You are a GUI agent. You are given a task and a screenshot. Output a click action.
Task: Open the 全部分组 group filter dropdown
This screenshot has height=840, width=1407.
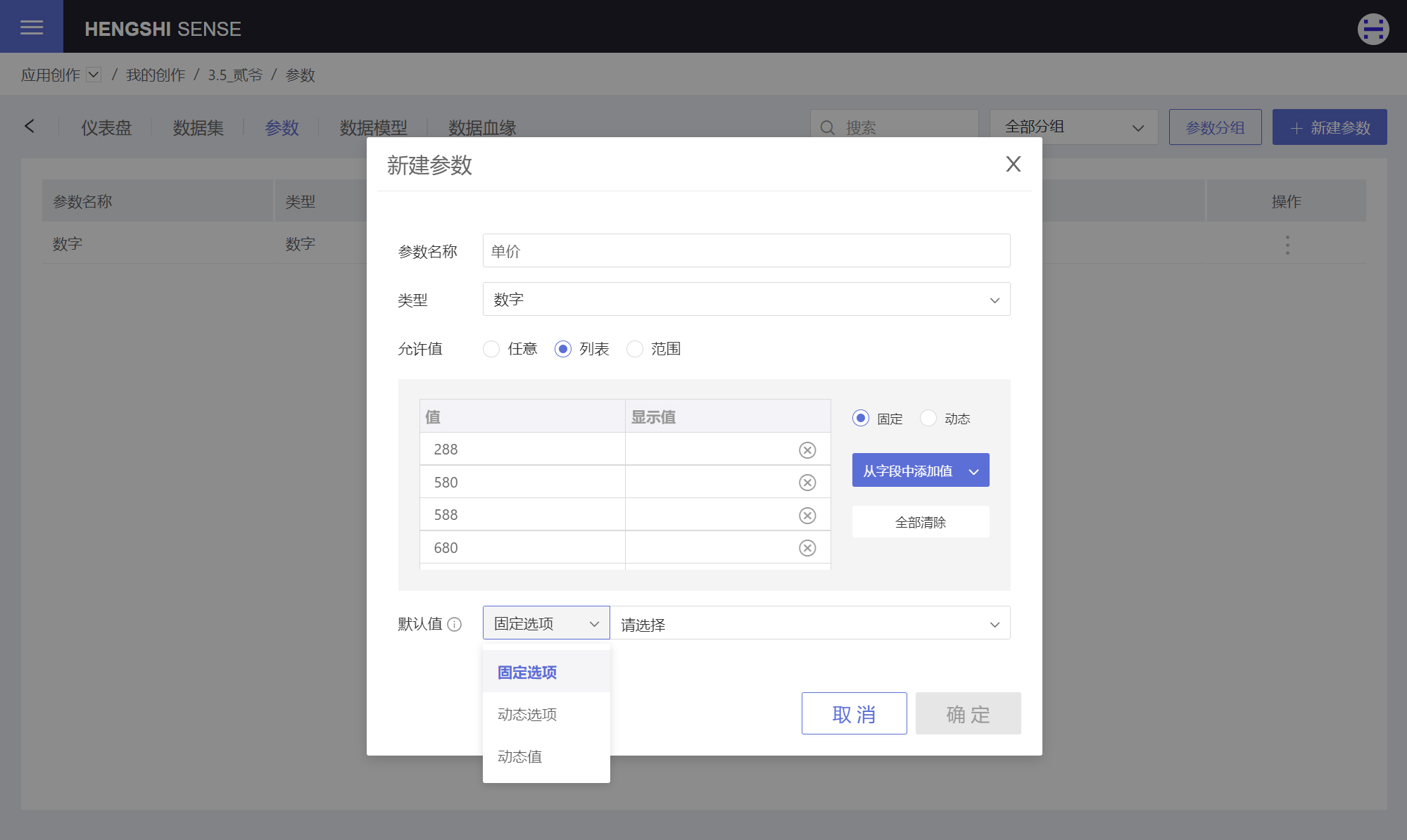click(x=1073, y=127)
